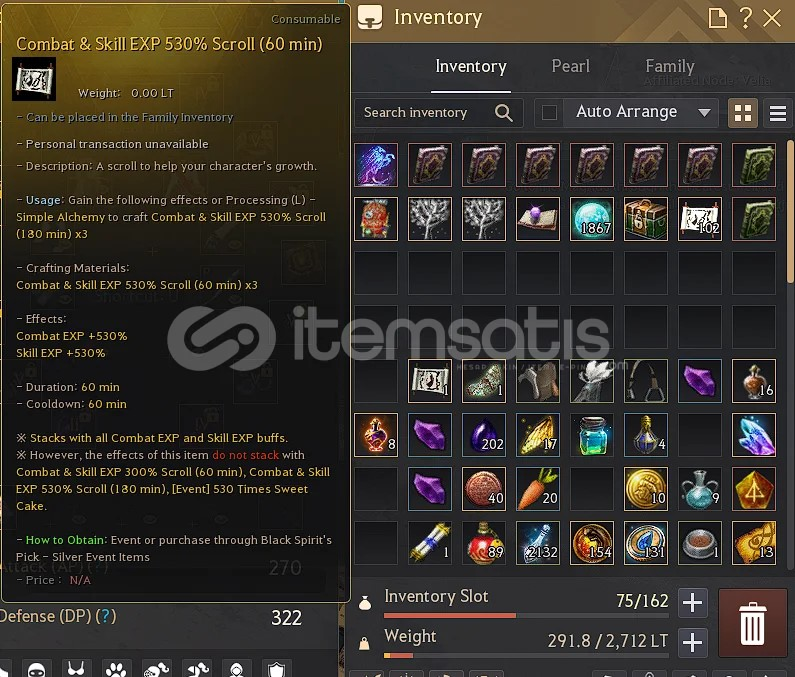Select the red potion with 89 count

click(484, 543)
